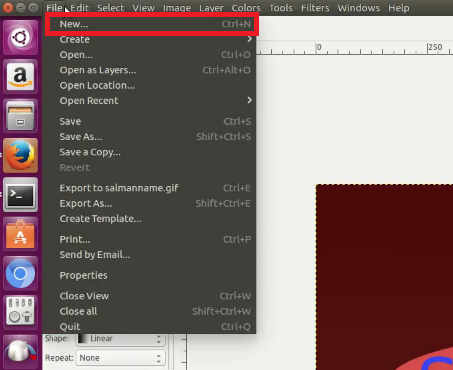Open the Filters menu
The width and height of the screenshot is (453, 370).
tap(315, 8)
